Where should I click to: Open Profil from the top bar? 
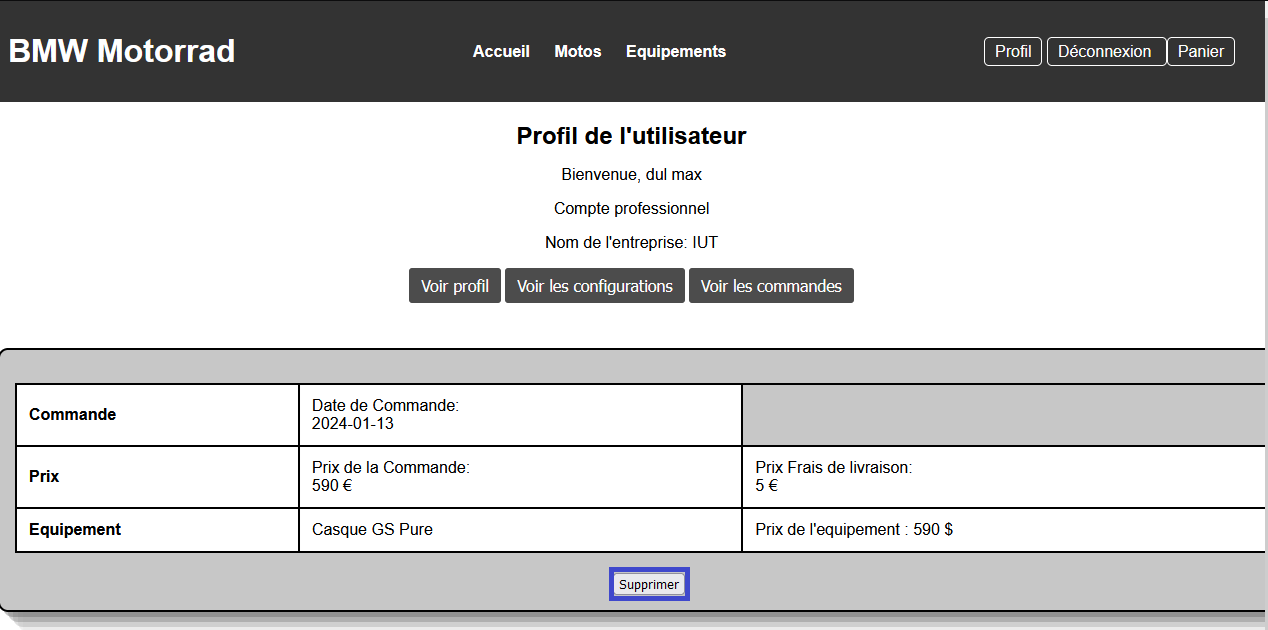coord(1013,51)
